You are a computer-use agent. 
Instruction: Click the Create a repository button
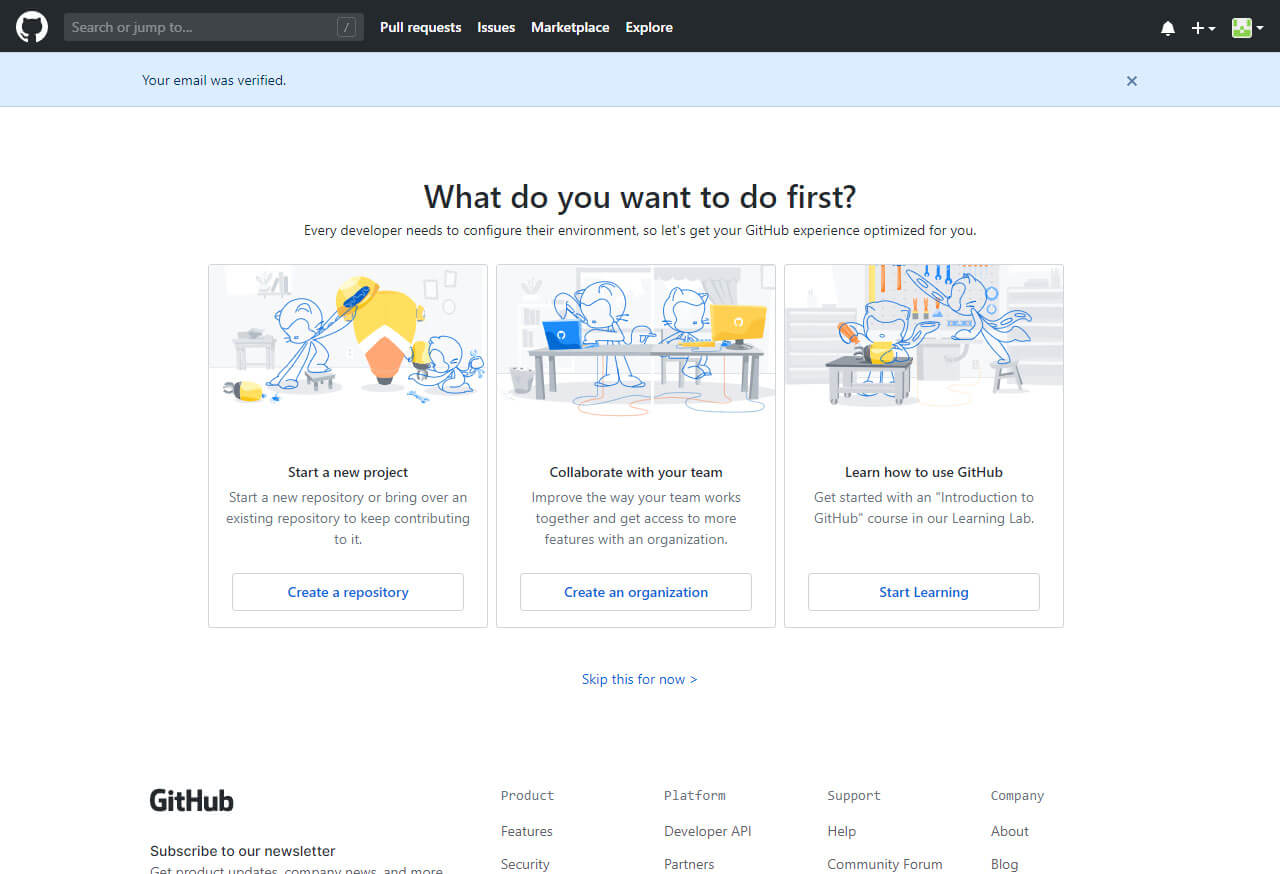[348, 592]
